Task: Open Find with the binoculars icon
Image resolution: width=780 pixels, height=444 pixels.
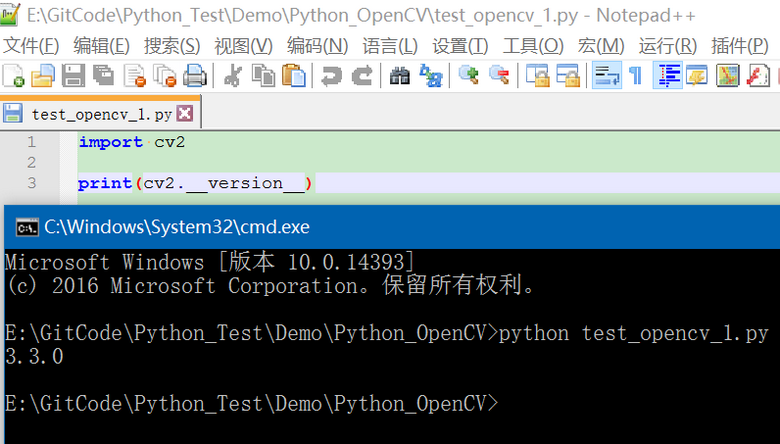Action: pyautogui.click(x=399, y=76)
